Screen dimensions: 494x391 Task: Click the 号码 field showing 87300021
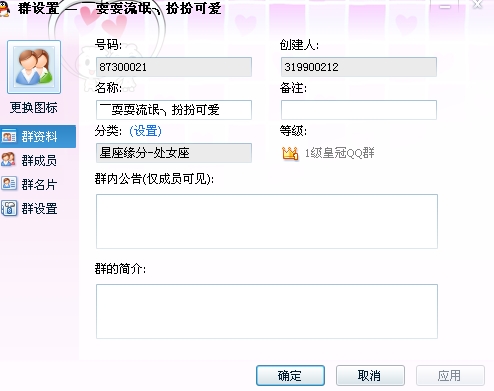point(174,67)
